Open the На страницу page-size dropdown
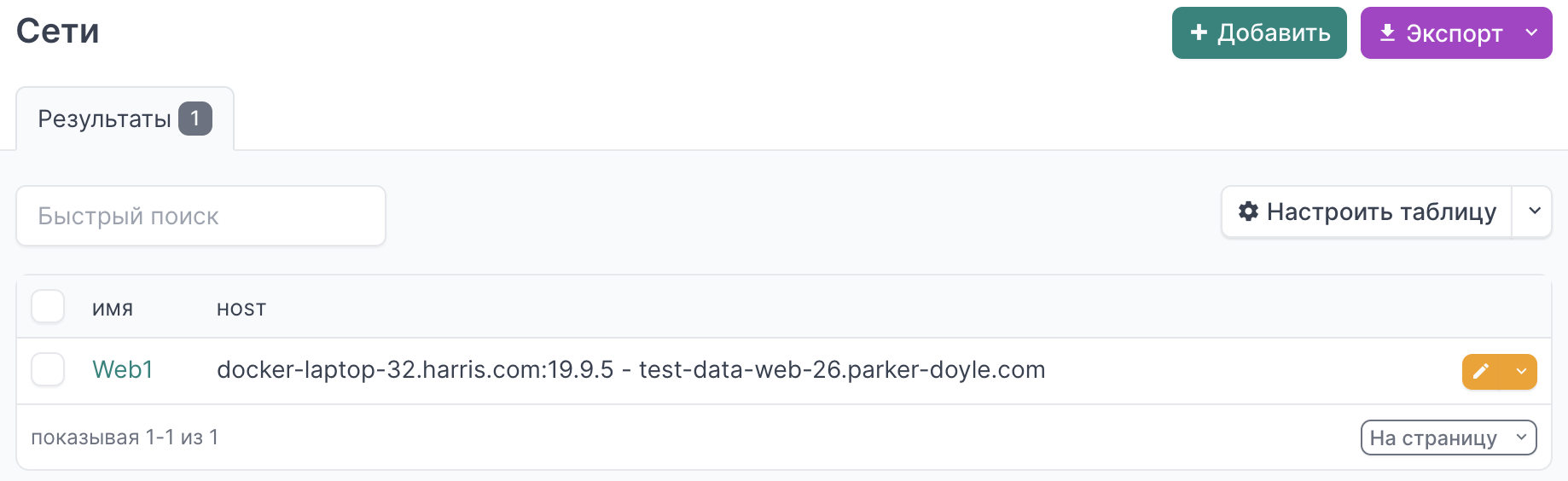 pos(1448,438)
